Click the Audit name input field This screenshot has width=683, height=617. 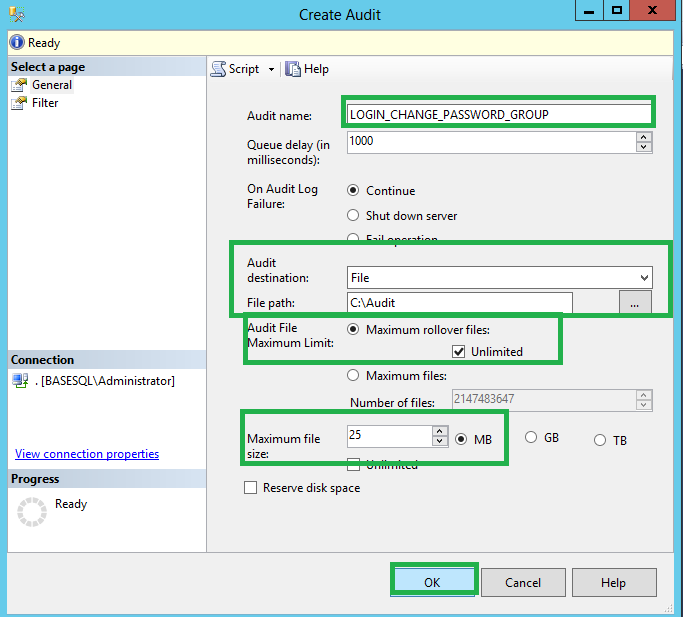(x=499, y=114)
